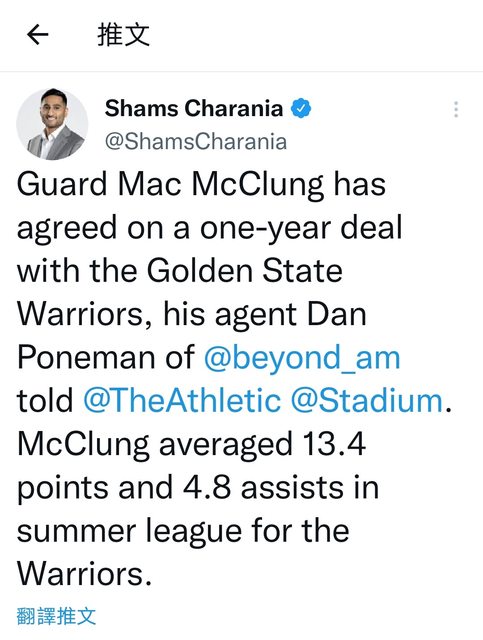Screen dimensions: 483x640
Task: Tap the 'Golden State' text in tweet
Action: 245,271
